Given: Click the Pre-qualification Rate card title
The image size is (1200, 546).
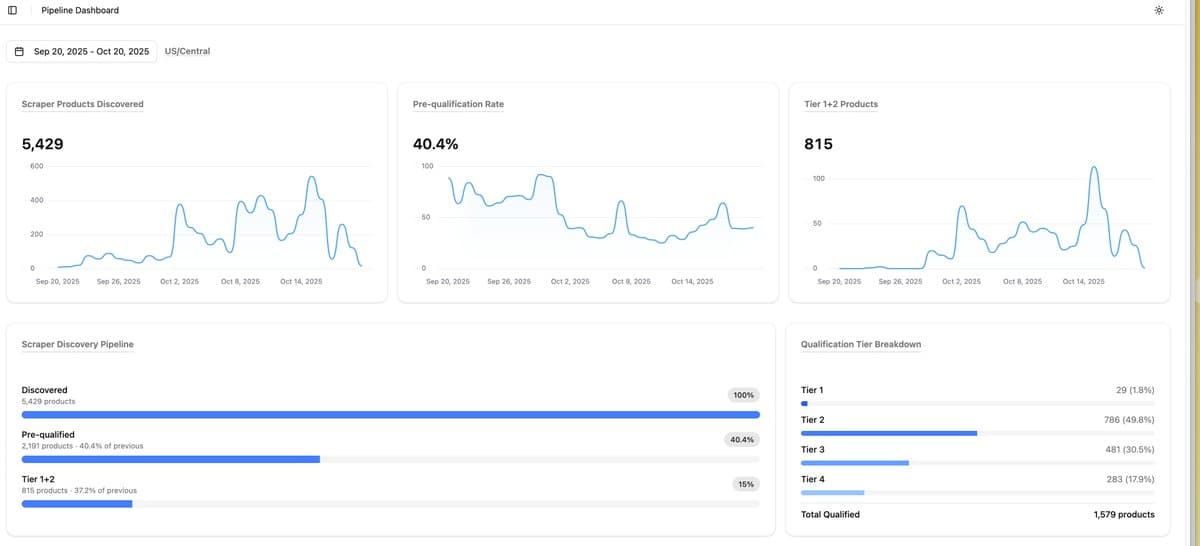Looking at the screenshot, I should 458,104.
